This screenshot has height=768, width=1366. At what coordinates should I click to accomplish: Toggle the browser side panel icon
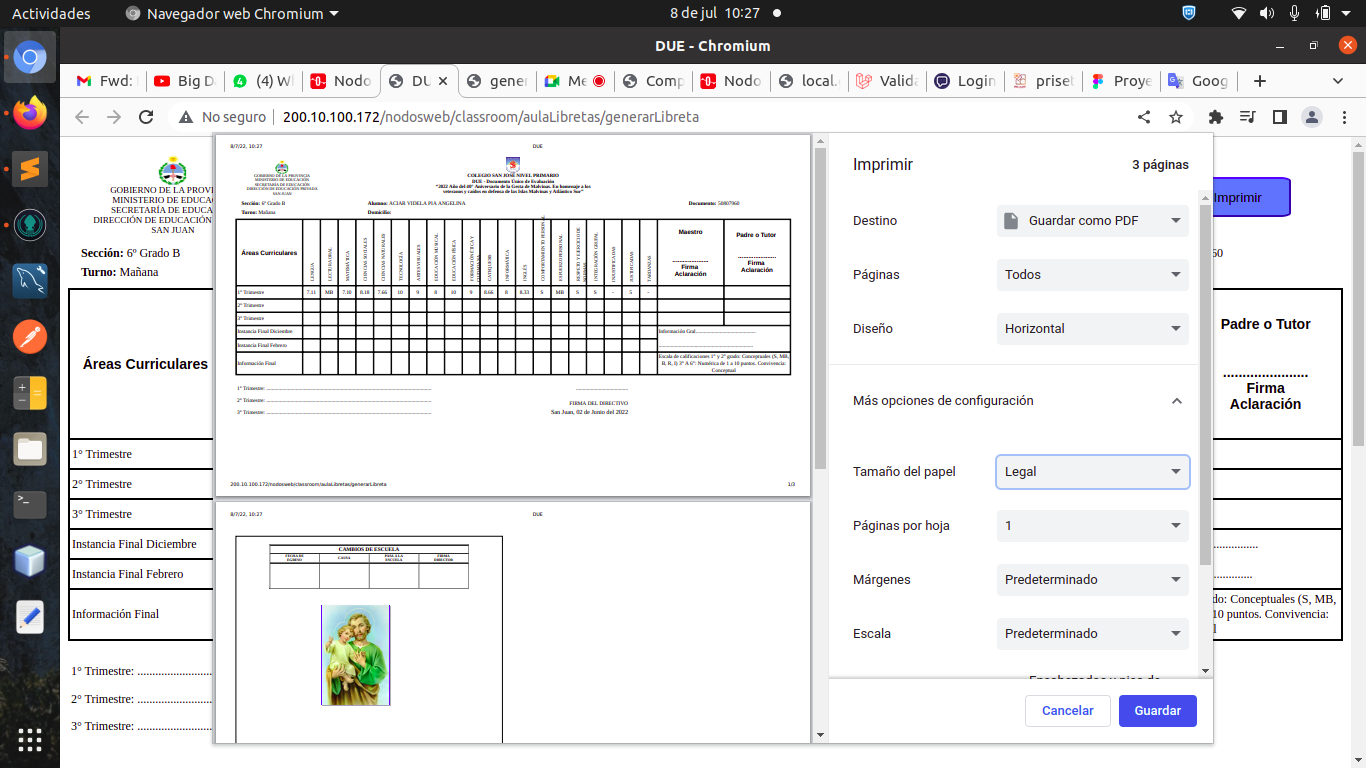click(1279, 117)
